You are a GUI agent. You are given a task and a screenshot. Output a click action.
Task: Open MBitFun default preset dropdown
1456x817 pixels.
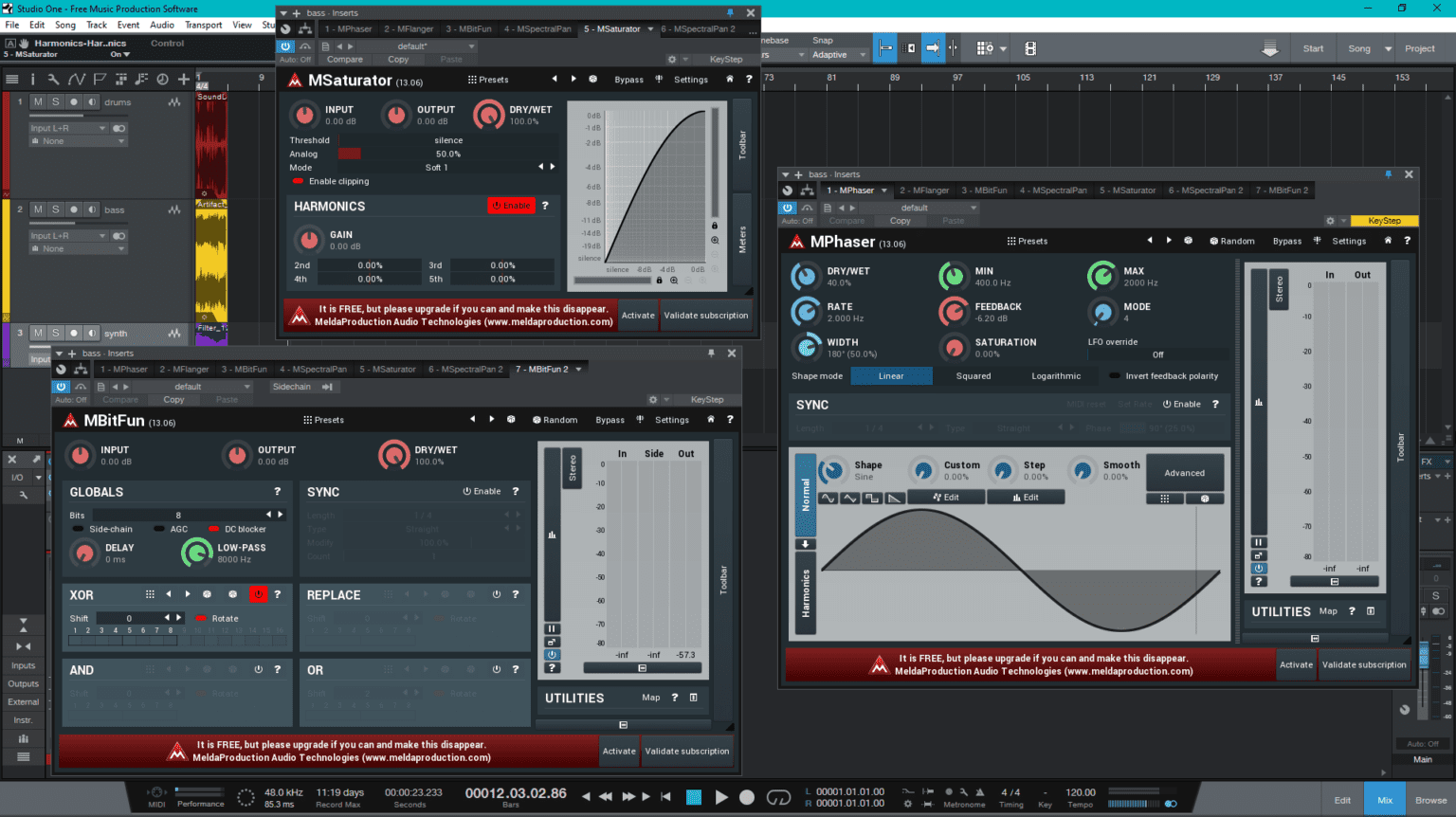pyautogui.click(x=194, y=387)
